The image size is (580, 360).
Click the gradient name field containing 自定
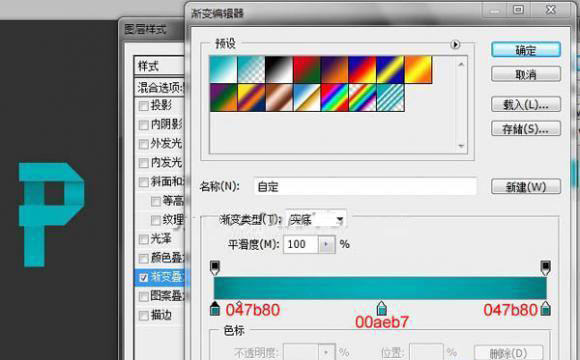pyautogui.click(x=365, y=186)
